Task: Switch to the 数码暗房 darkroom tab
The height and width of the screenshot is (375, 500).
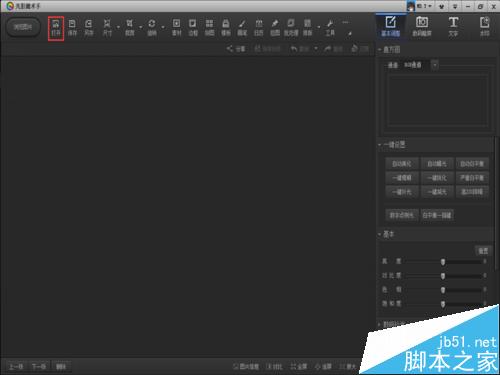Action: tap(422, 27)
